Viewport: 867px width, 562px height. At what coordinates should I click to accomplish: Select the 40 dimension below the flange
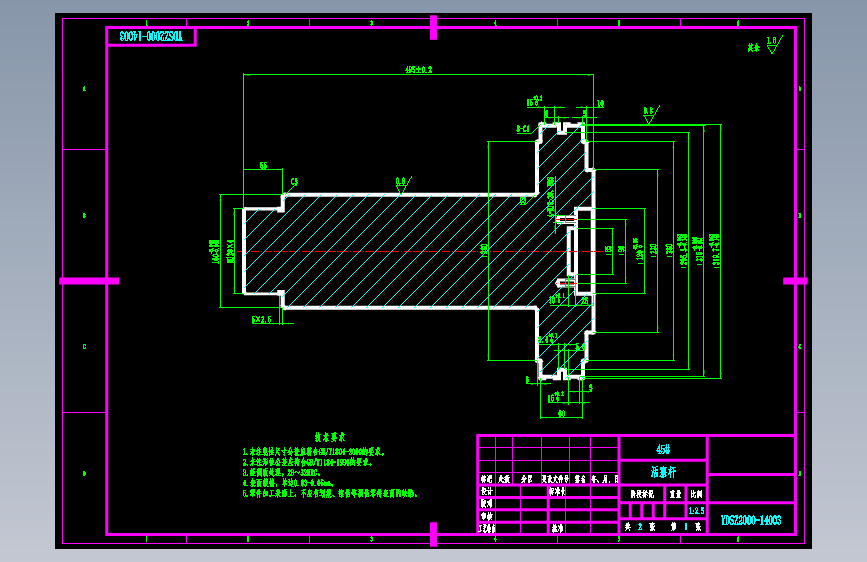[x=561, y=414]
